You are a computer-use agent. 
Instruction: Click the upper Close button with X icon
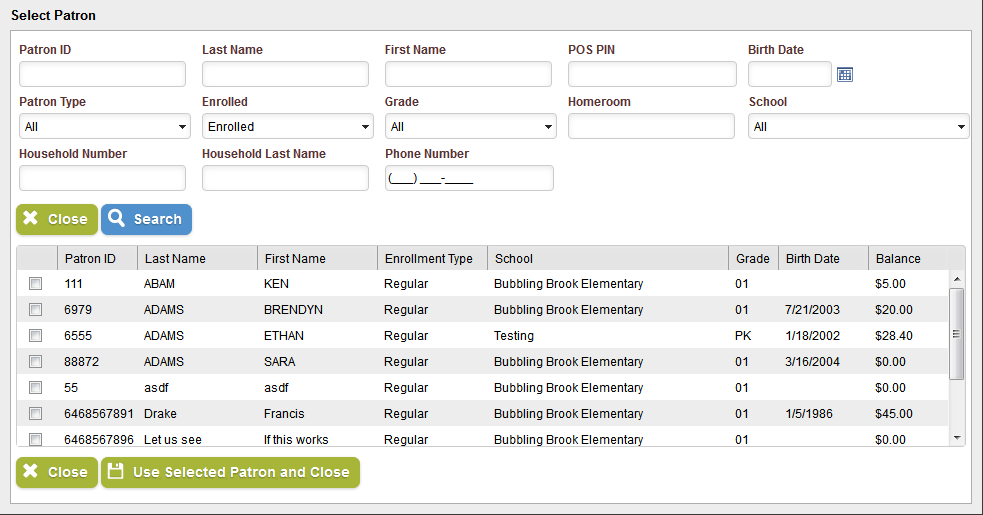pyautogui.click(x=57, y=220)
